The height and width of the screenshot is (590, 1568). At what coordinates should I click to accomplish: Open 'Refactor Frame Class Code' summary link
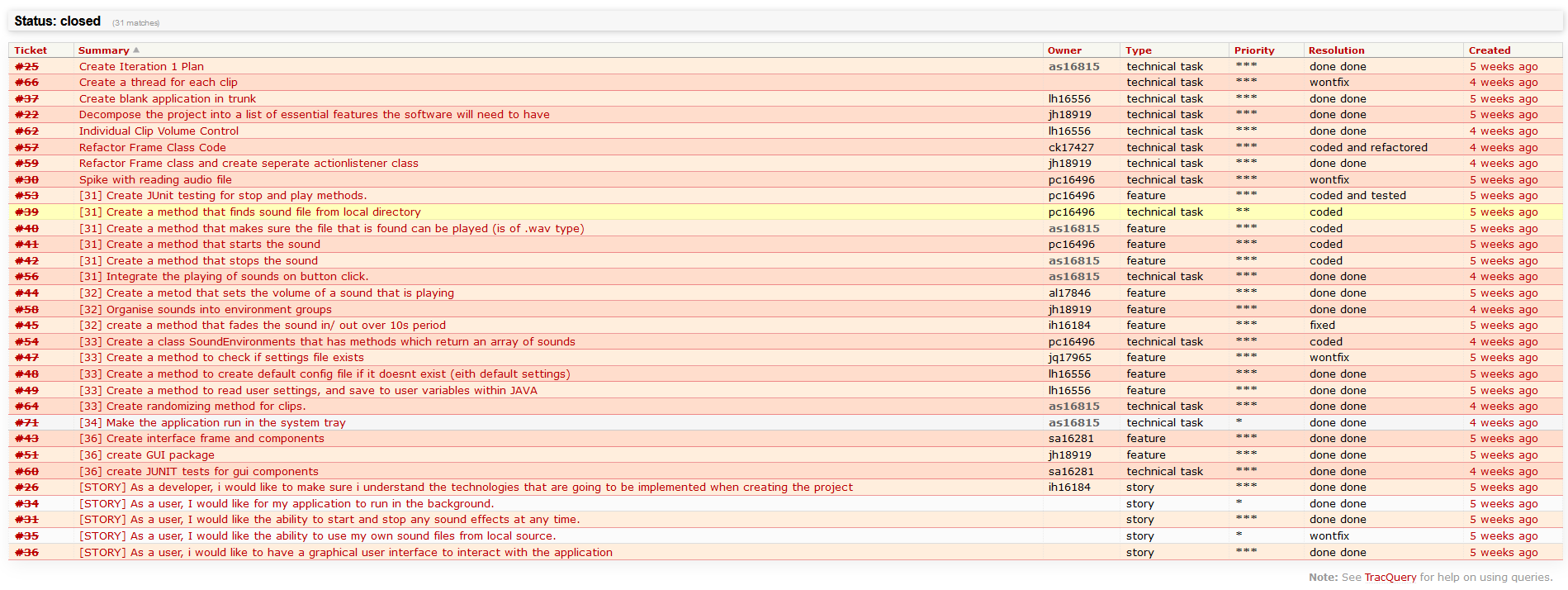click(x=152, y=148)
